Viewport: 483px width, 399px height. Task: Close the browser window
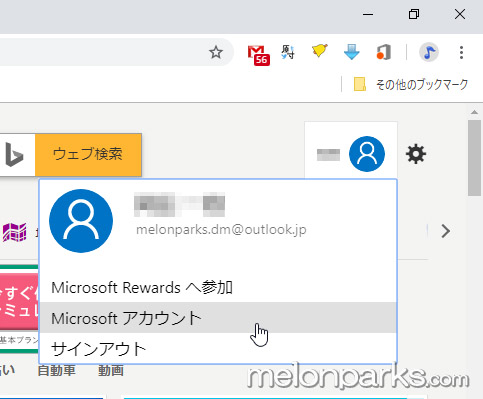pos(460,14)
